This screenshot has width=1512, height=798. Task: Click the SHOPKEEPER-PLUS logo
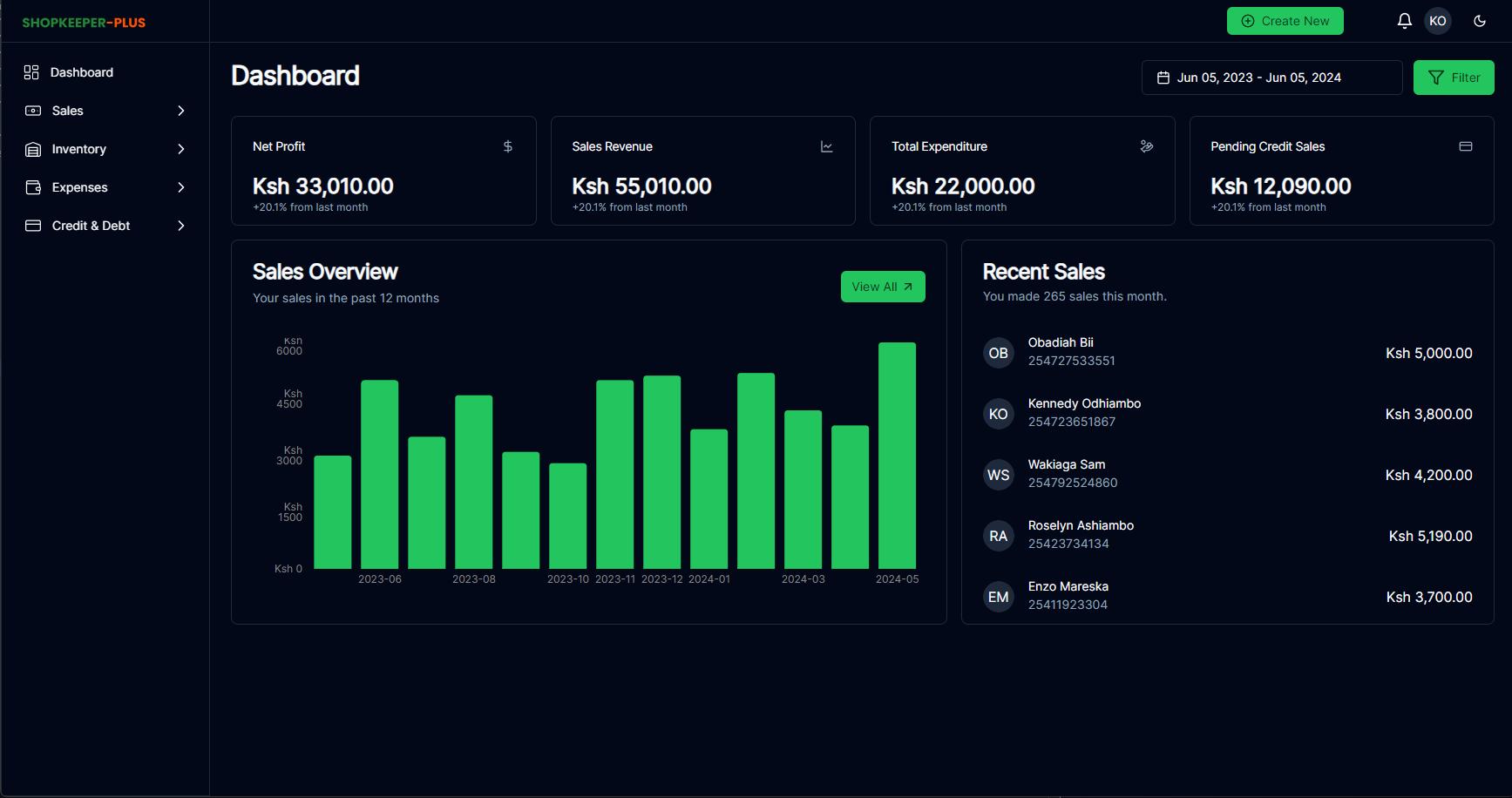coord(84,23)
